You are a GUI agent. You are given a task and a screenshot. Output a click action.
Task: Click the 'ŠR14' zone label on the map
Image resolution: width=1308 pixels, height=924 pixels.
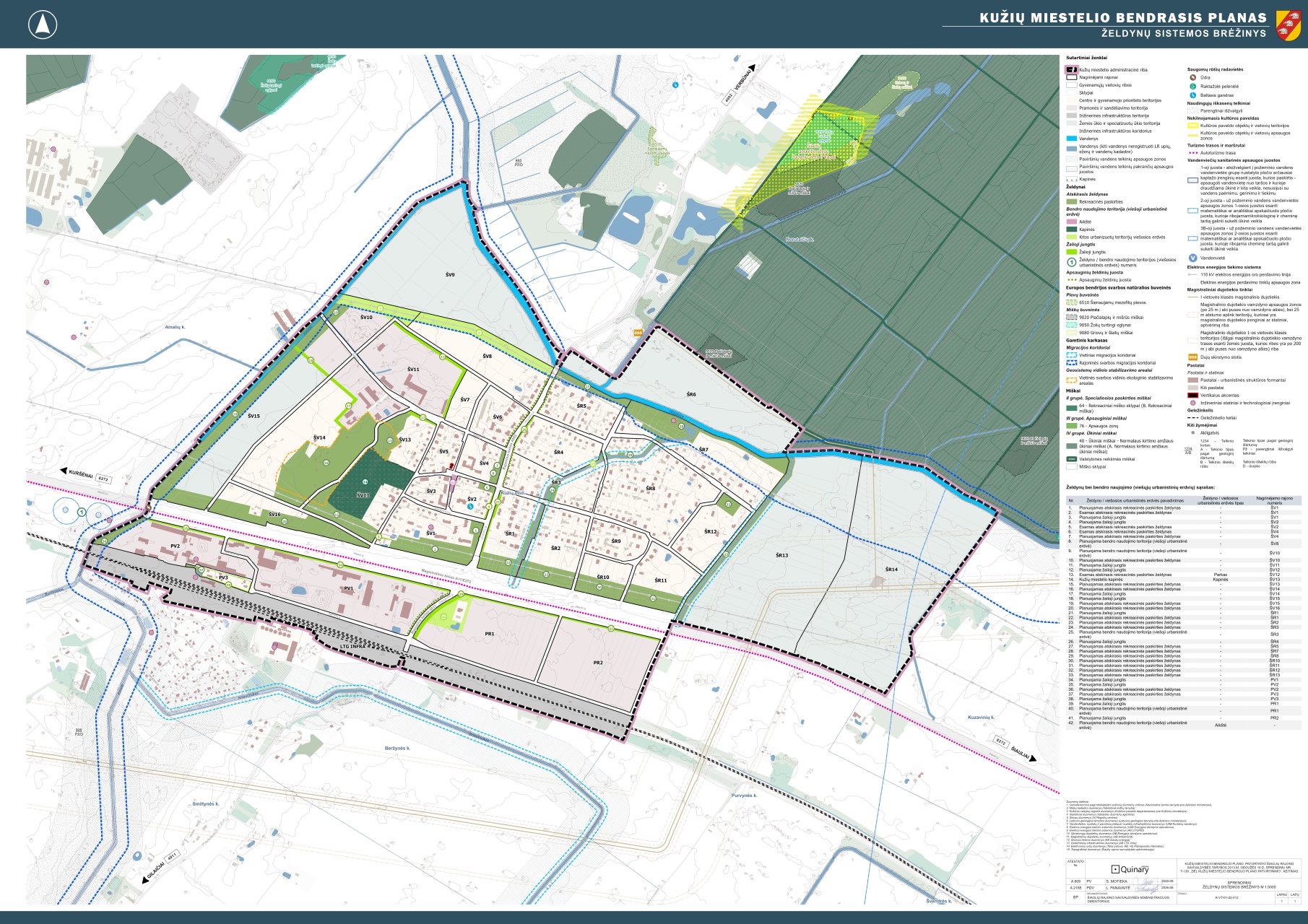click(891, 570)
